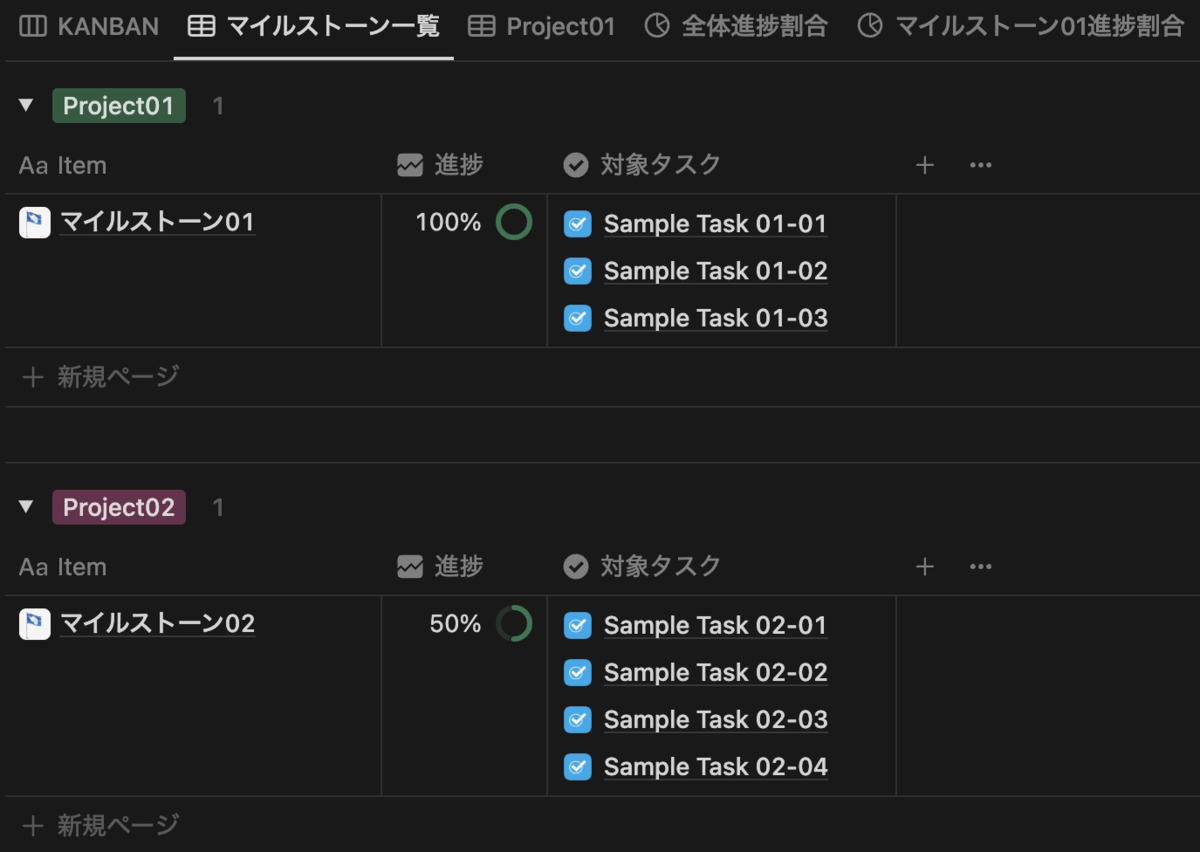Click the flag icon beside マイルストーン01
The height and width of the screenshot is (852, 1200).
[35, 222]
